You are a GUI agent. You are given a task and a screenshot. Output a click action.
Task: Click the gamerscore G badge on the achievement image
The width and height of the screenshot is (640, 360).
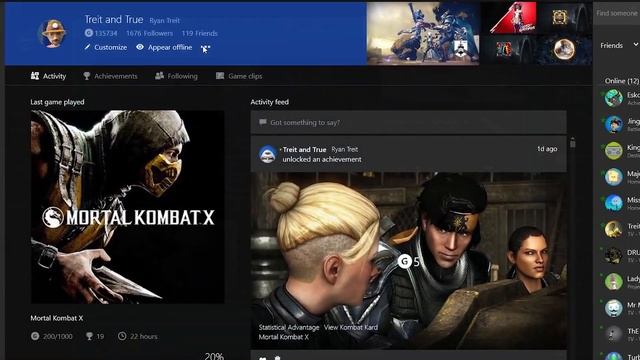tap(404, 261)
